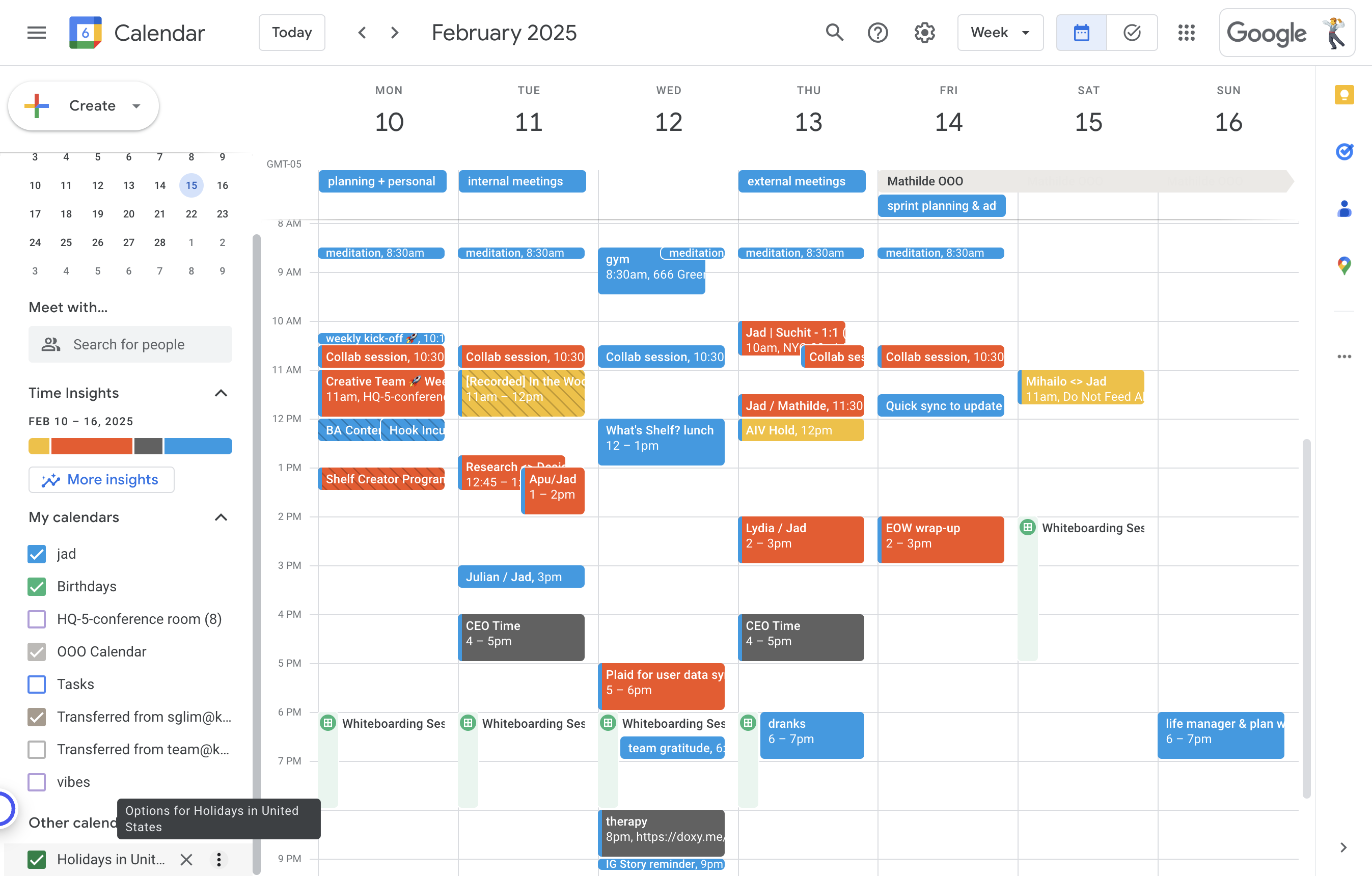The image size is (1372, 876).
Task: Click Monday's Whiteboarding Session icon
Action: coord(327,723)
